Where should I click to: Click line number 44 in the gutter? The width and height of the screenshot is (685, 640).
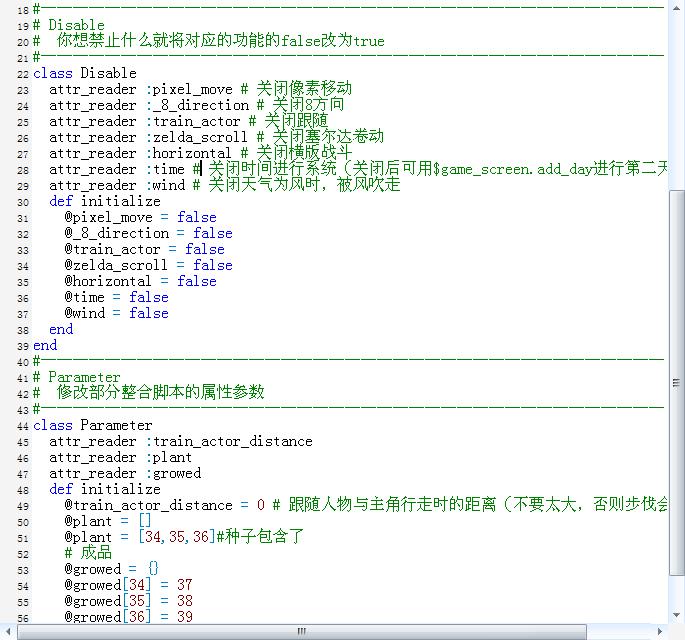pos(23,426)
